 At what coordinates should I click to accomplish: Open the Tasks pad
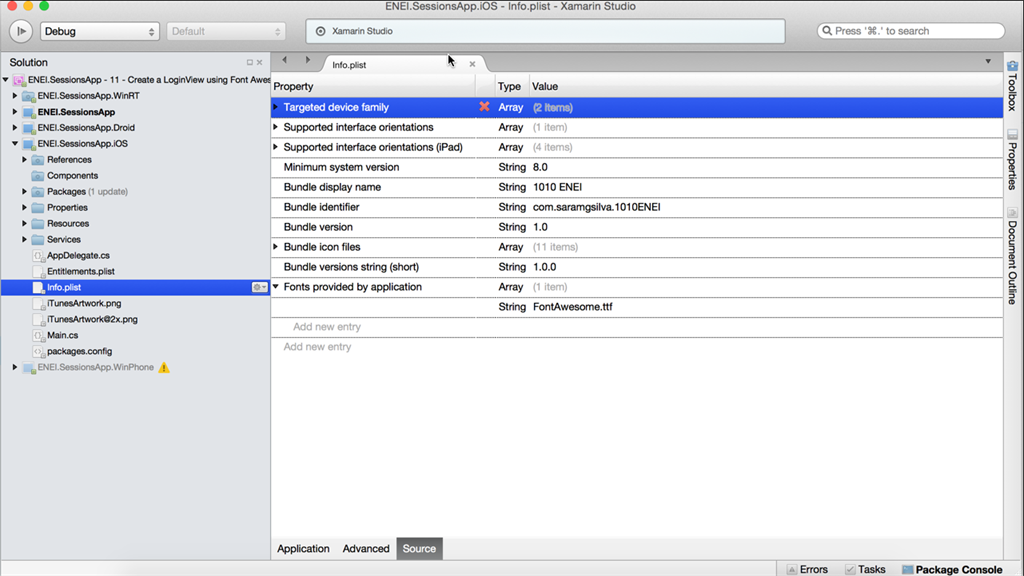click(865, 569)
